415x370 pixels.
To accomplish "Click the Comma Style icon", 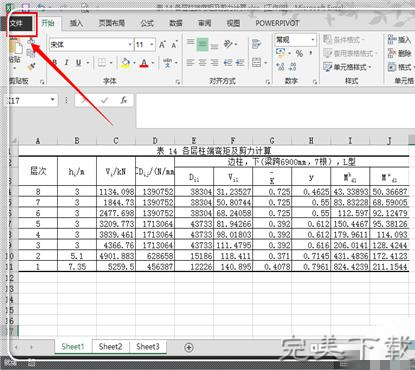I will [311, 53].
